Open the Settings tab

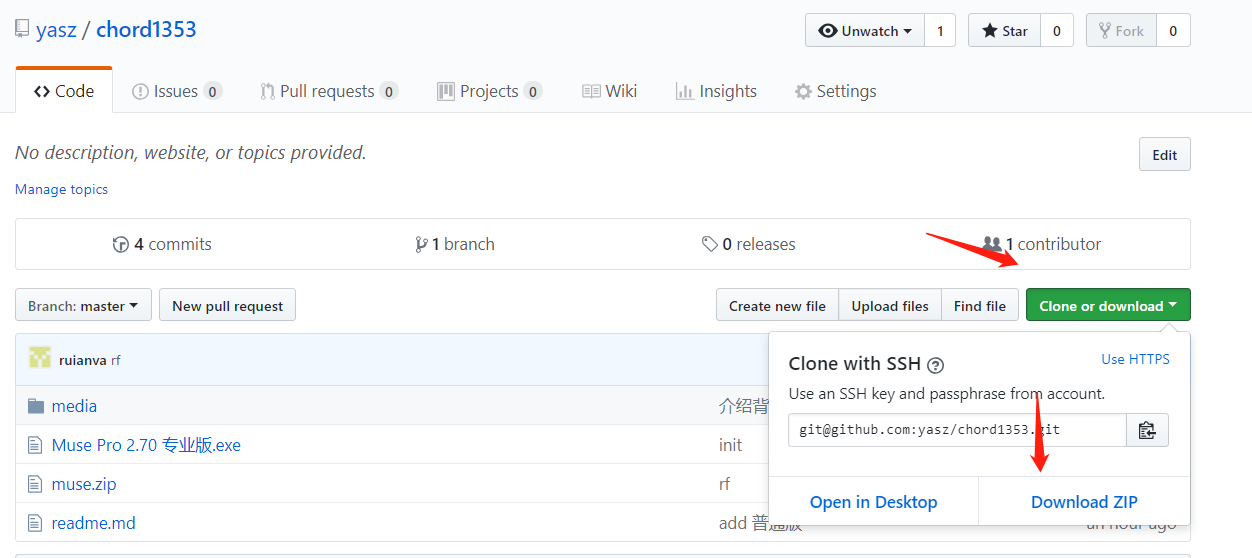coord(835,91)
